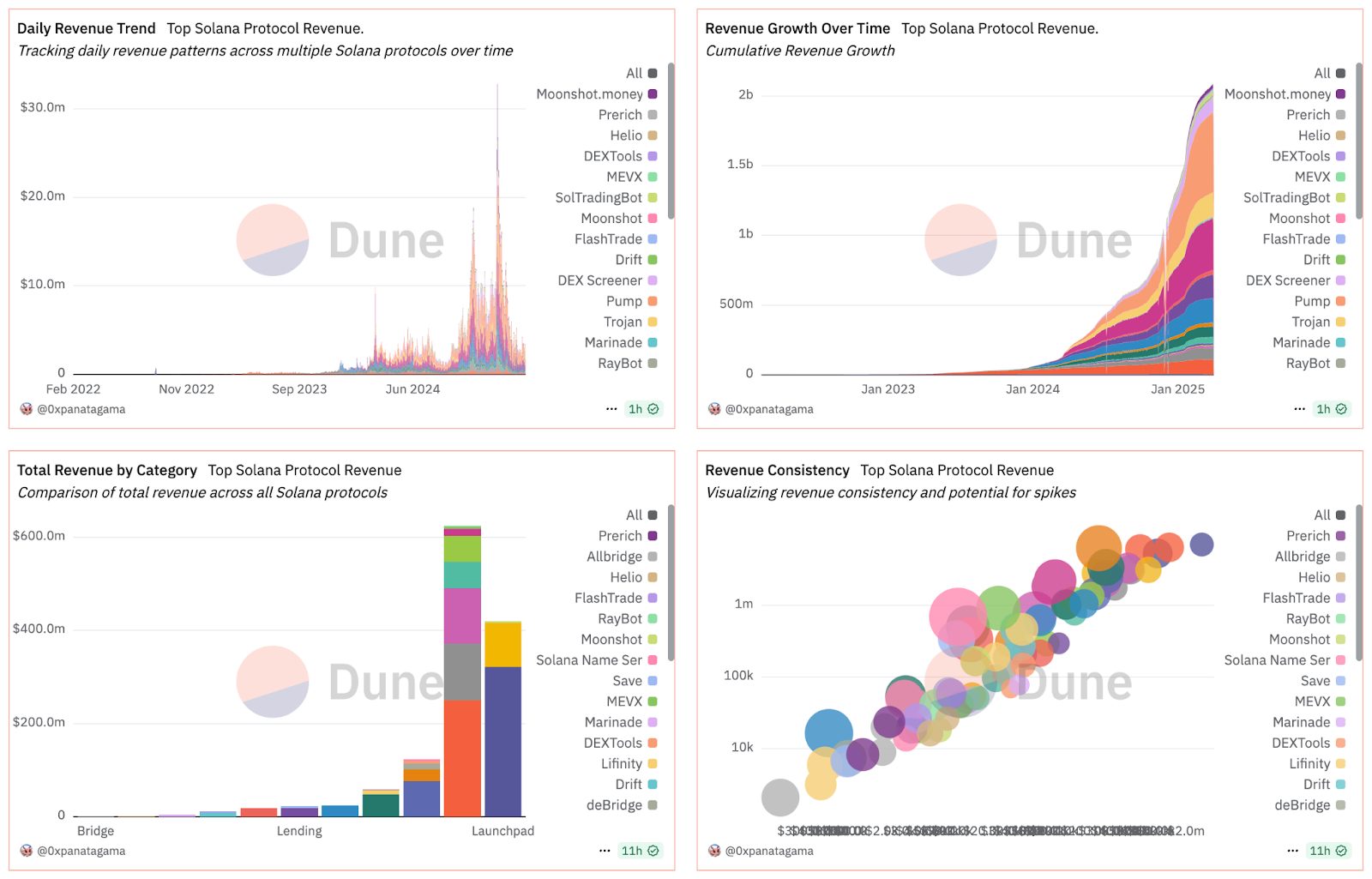
Task: Toggle Lifinity in Total Revenue by Category legend
Action: pyautogui.click(x=629, y=764)
